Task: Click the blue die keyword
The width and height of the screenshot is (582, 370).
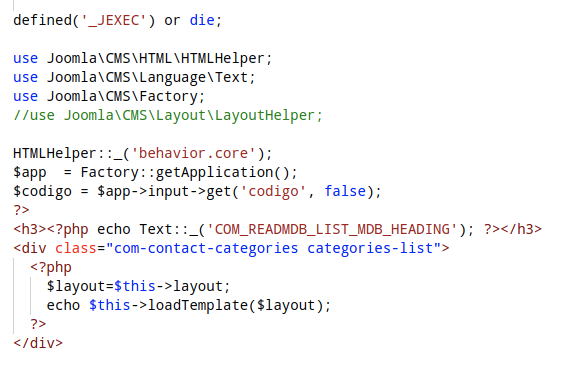Action: tap(202, 20)
